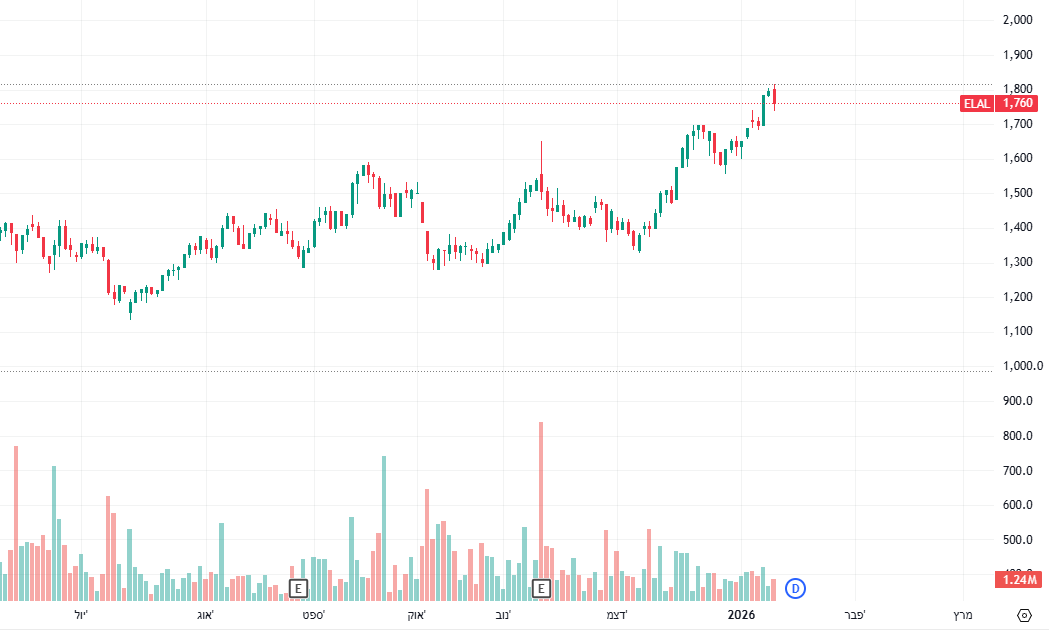
Task: Click the 1,000.0 price scale label
Action: tap(1020, 366)
